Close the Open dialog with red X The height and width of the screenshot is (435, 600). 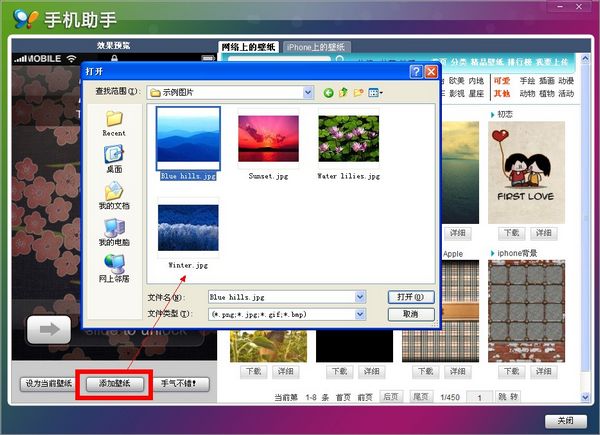(431, 72)
